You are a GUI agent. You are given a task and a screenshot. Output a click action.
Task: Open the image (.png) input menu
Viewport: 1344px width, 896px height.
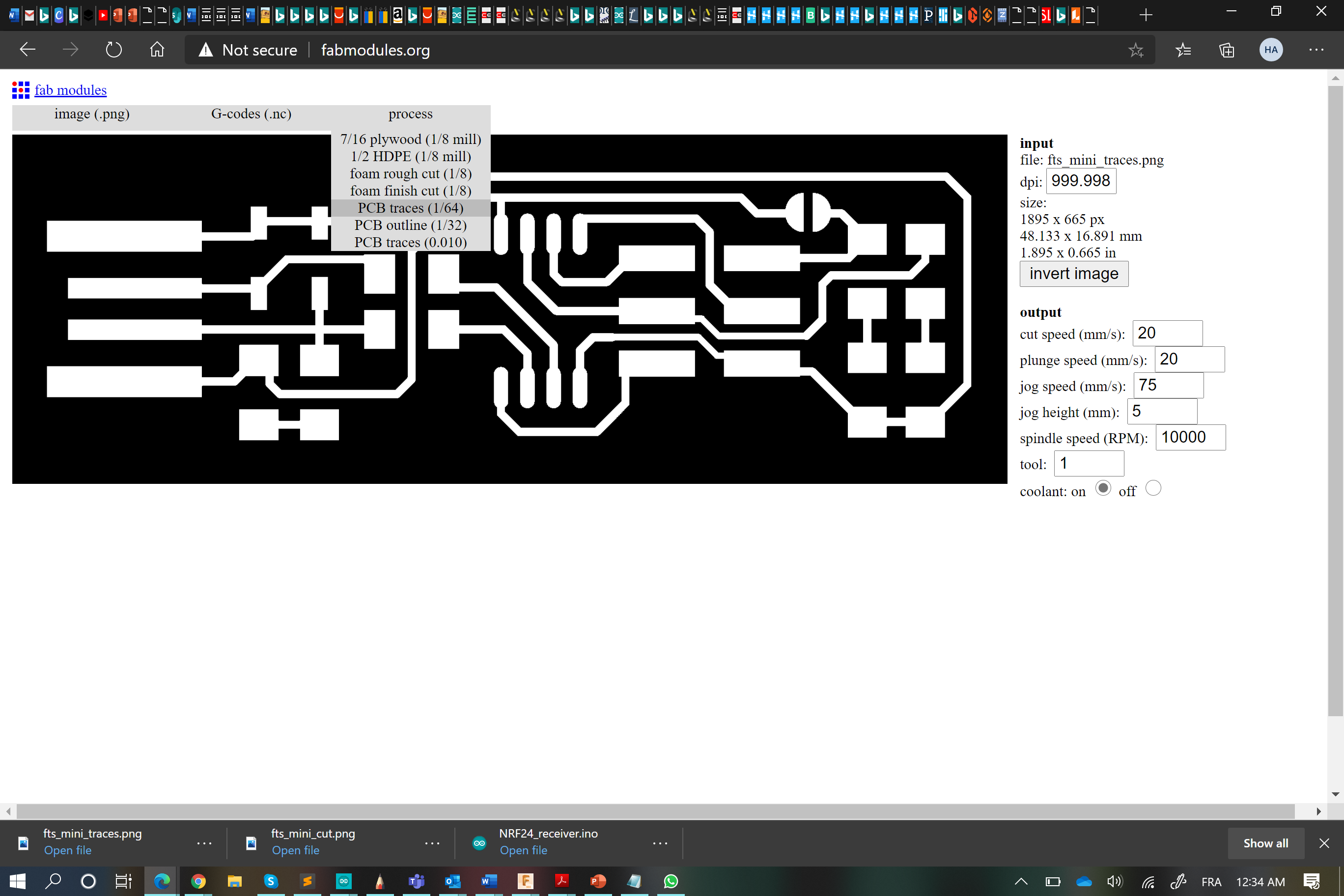point(91,113)
